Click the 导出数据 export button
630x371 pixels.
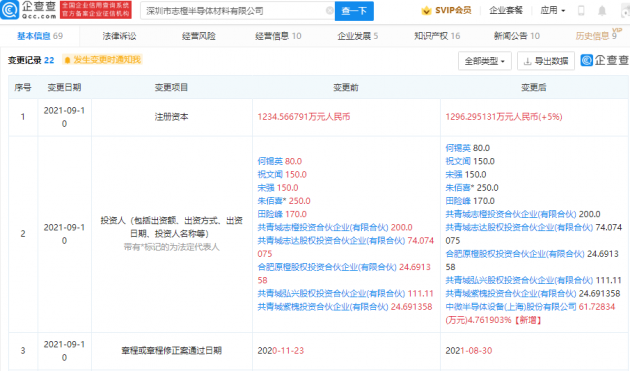tap(546, 61)
